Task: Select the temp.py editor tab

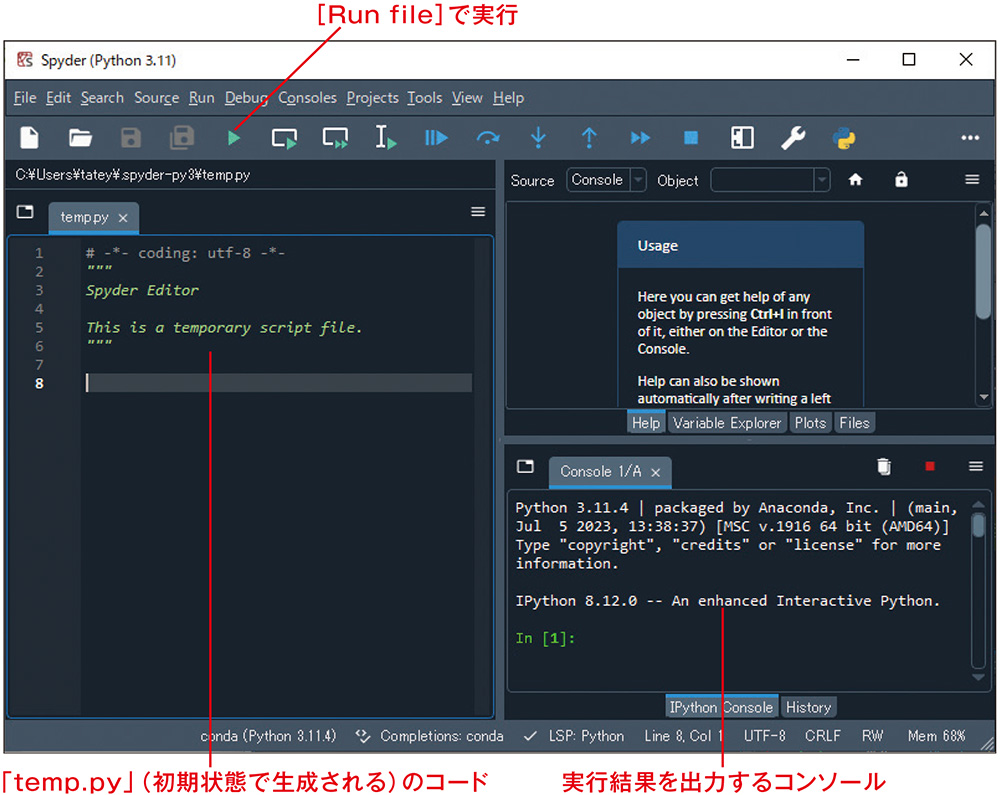Action: pyautogui.click(x=85, y=217)
